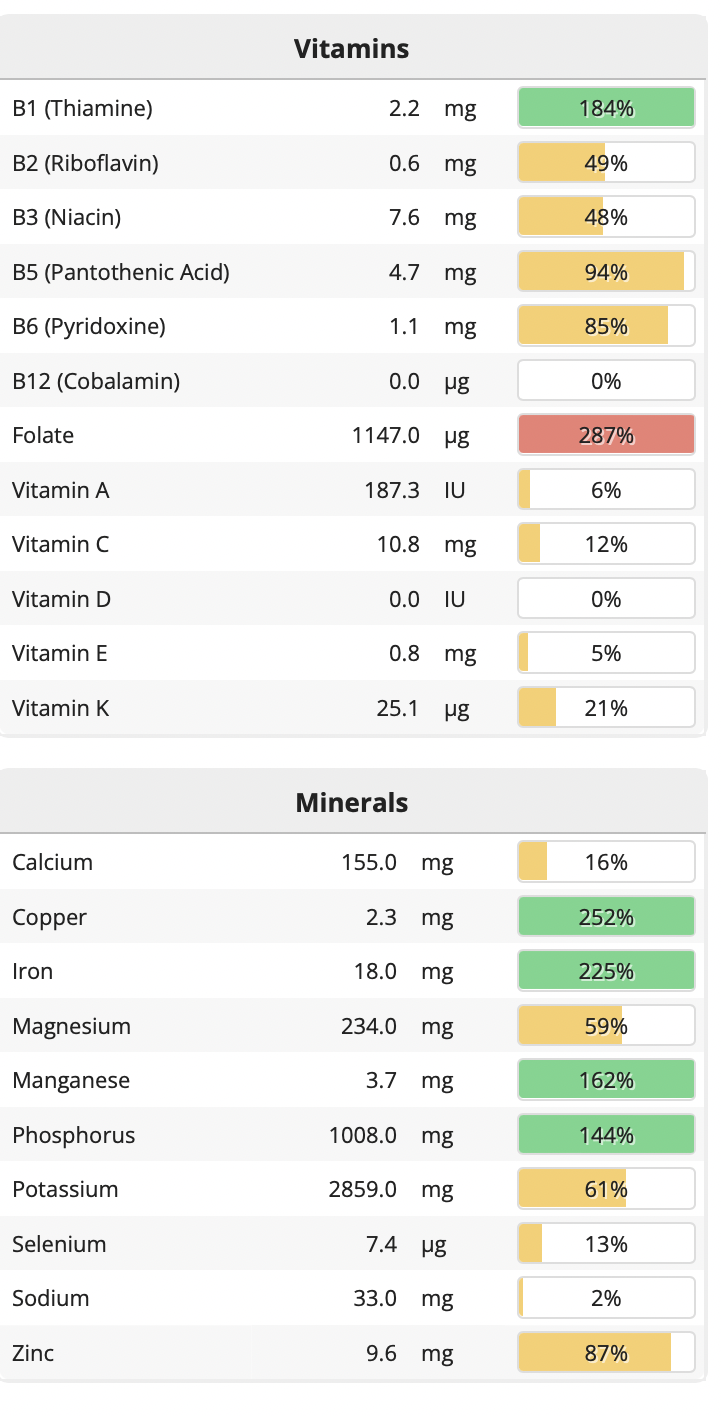
Task: Select the Phosphorus row label
Action: (x=74, y=1135)
